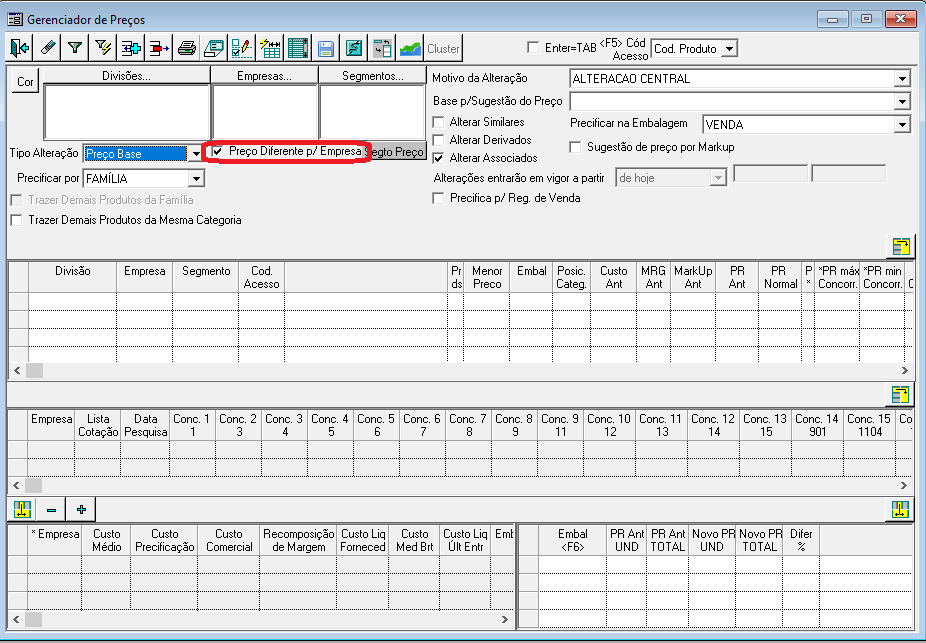Click the Menor Preco column header
926x643 pixels.
487,278
